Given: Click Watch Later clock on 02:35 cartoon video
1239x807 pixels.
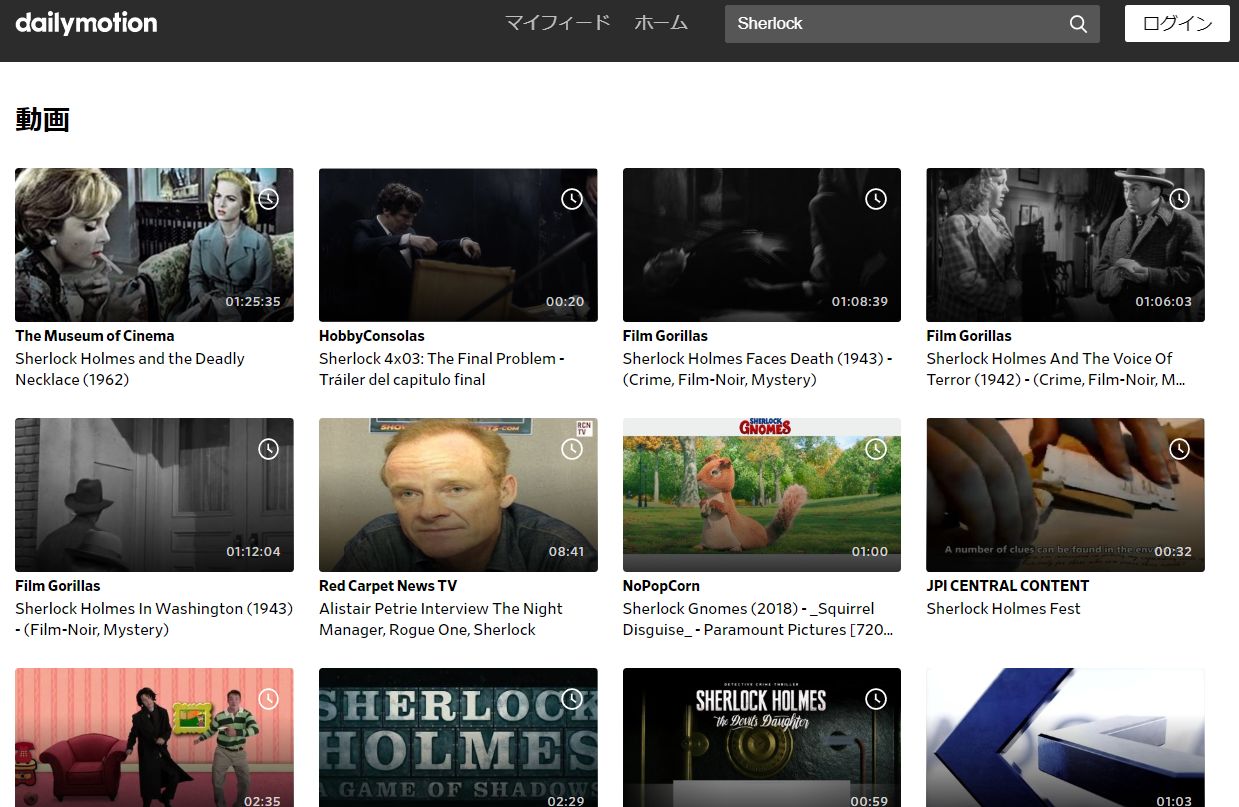Looking at the screenshot, I should click(268, 699).
